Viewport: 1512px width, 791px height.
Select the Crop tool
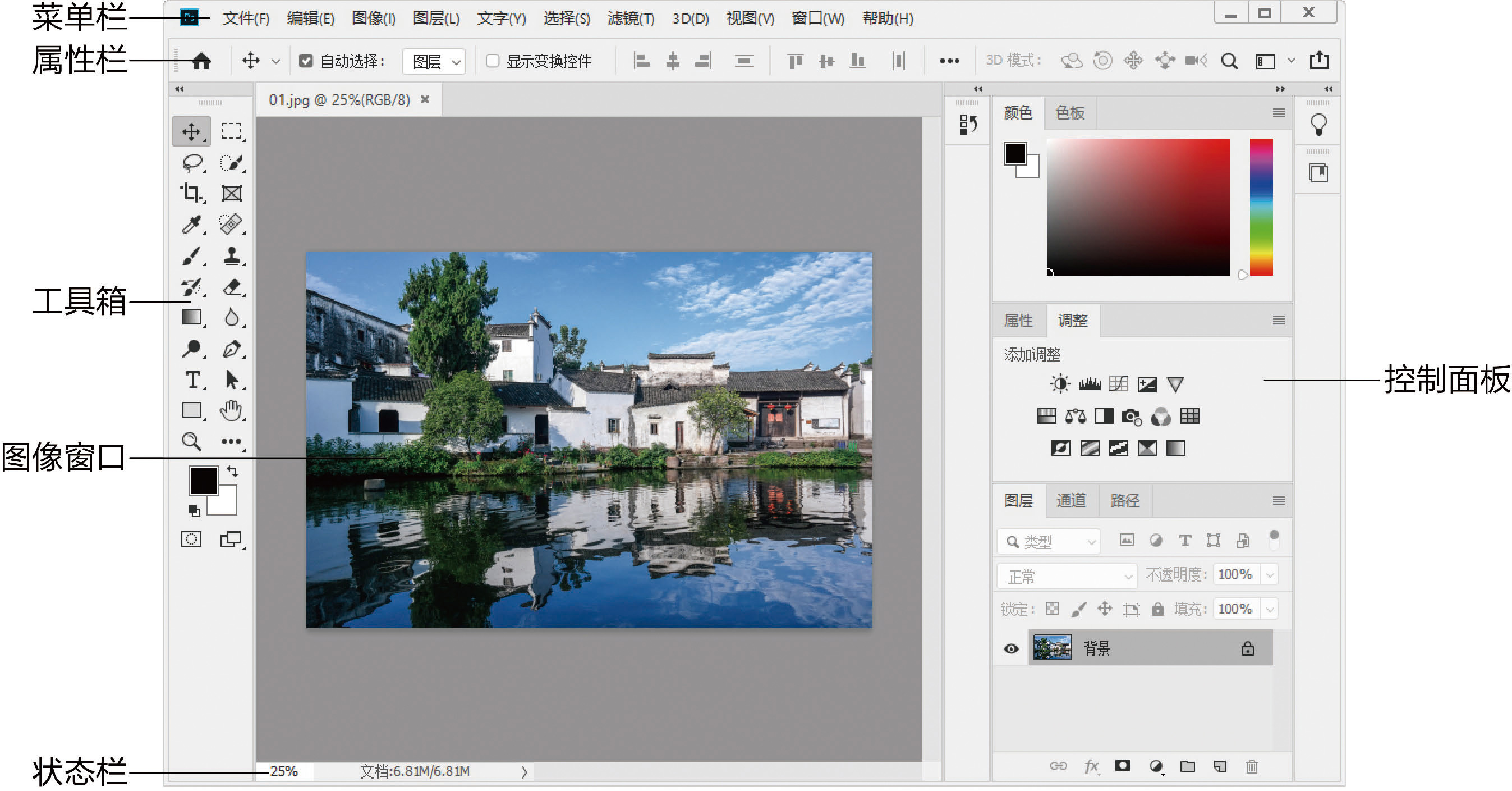pos(191,193)
